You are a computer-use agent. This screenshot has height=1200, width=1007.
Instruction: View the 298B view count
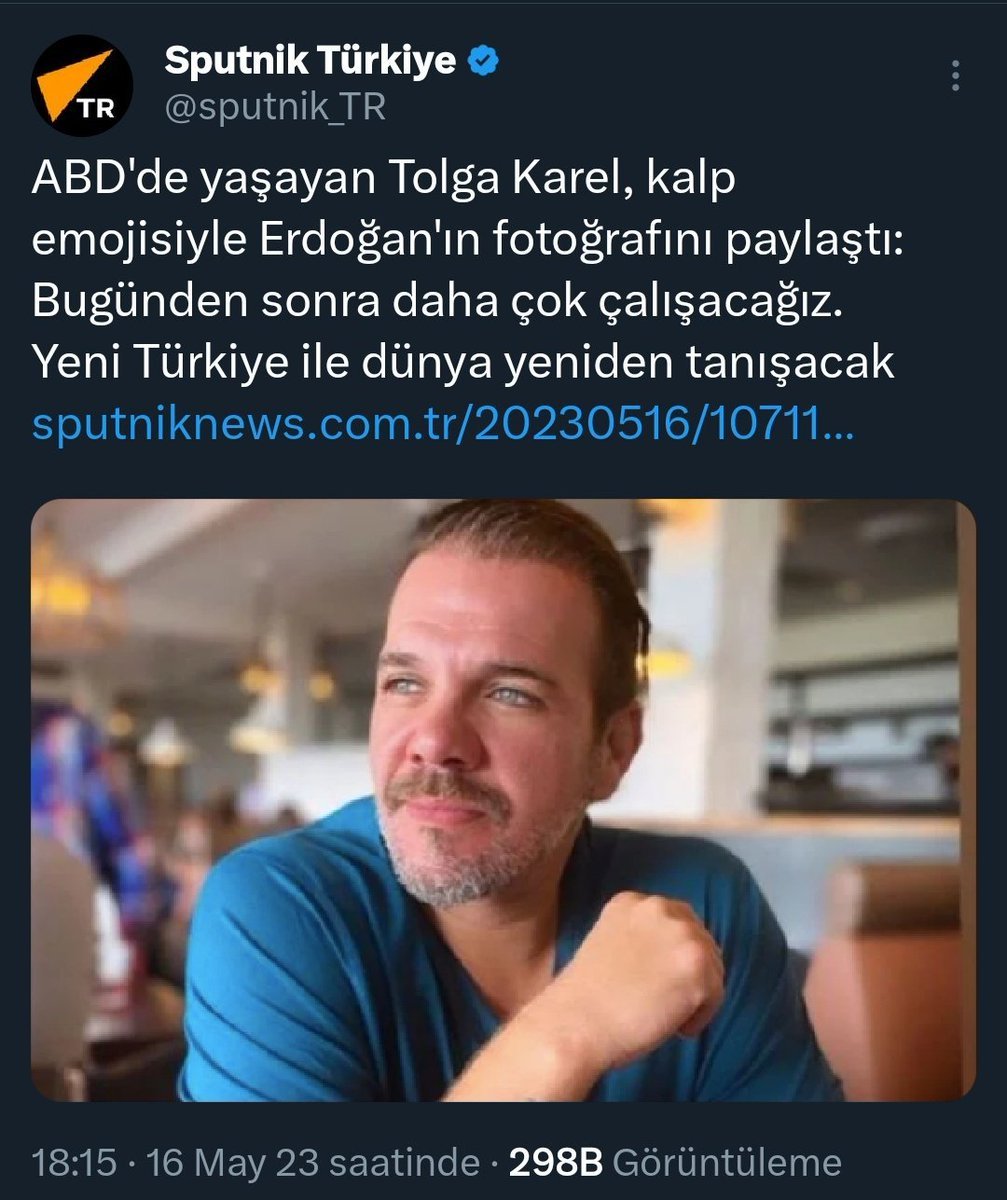(555, 1164)
